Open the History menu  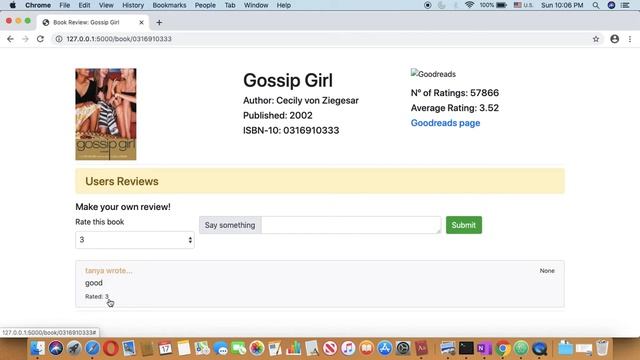(133, 5)
